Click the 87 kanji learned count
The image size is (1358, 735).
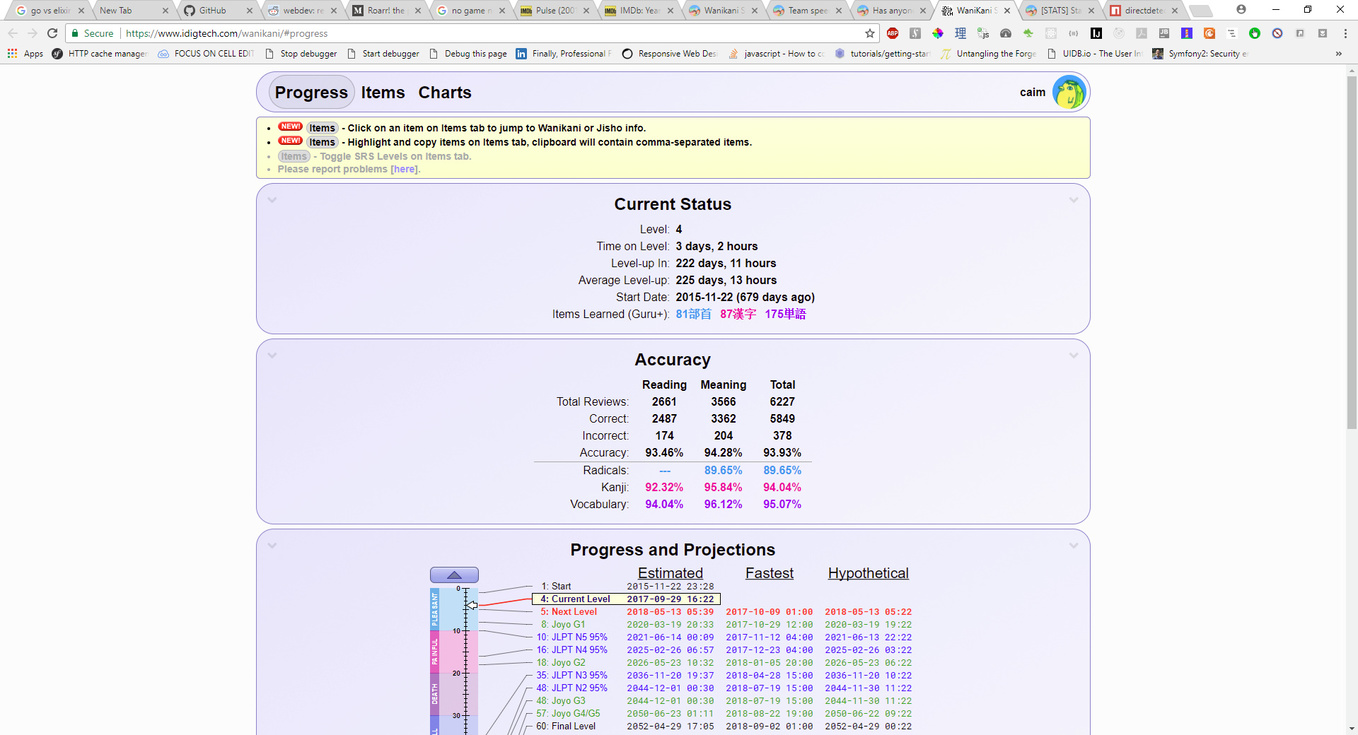[738, 314]
